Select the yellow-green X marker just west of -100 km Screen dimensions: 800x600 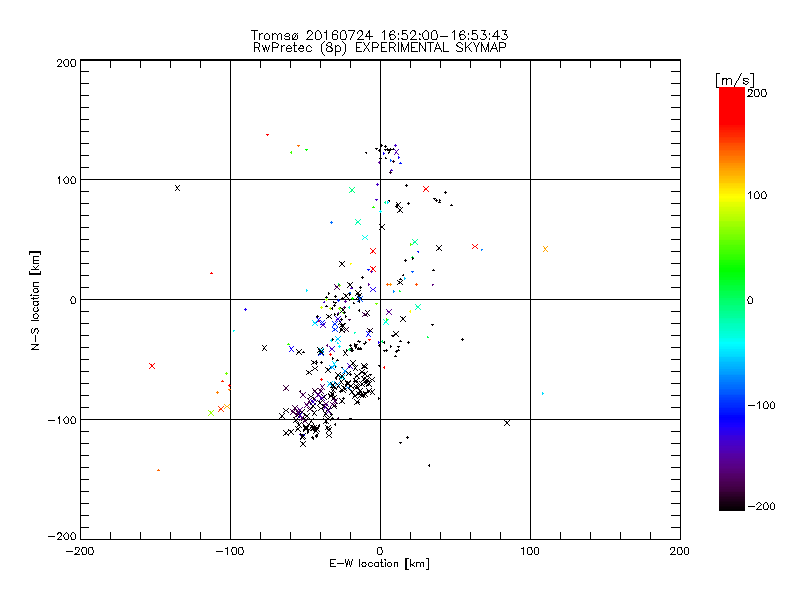(211, 413)
